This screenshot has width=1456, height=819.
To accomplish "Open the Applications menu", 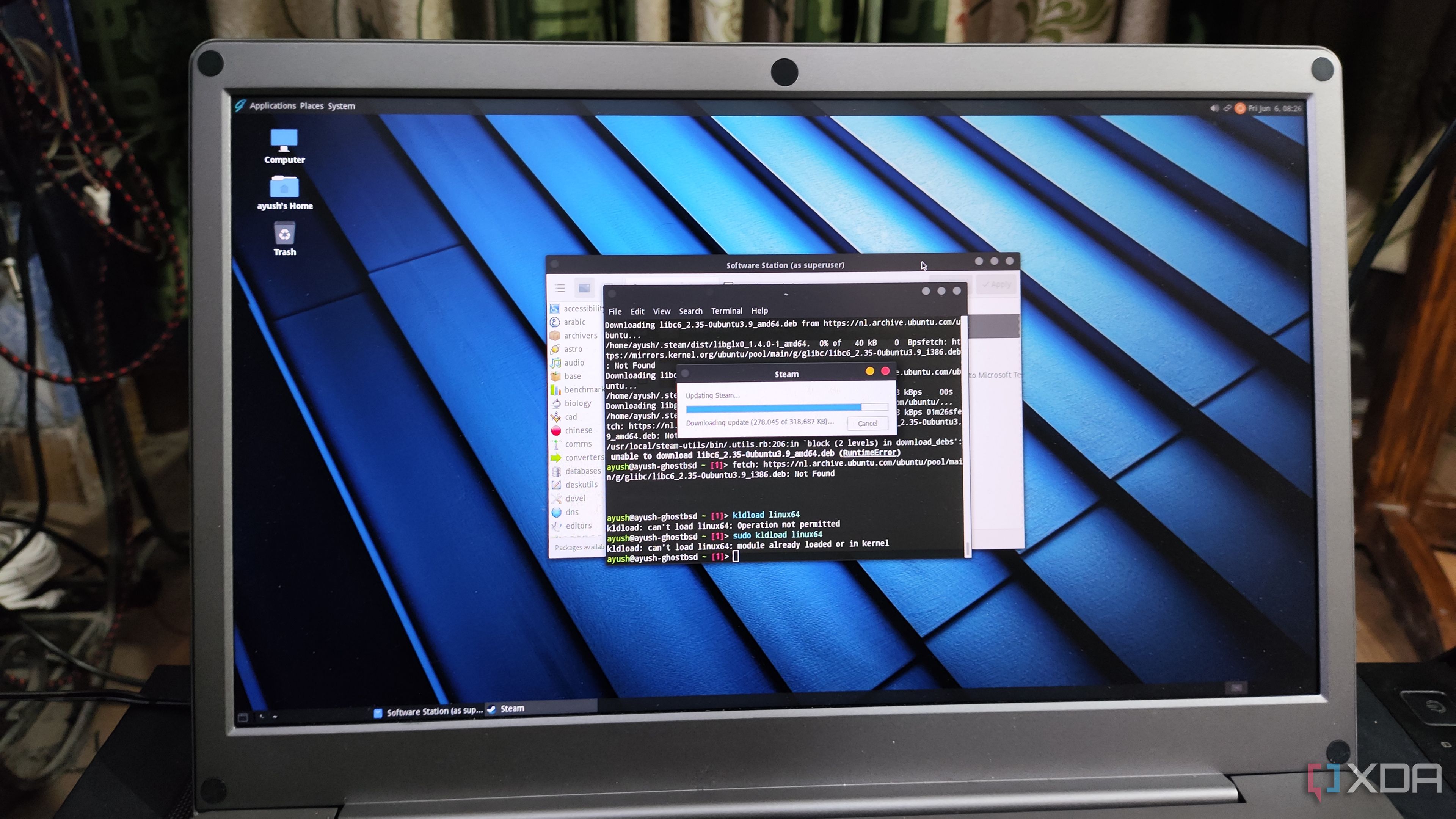I will [273, 106].
